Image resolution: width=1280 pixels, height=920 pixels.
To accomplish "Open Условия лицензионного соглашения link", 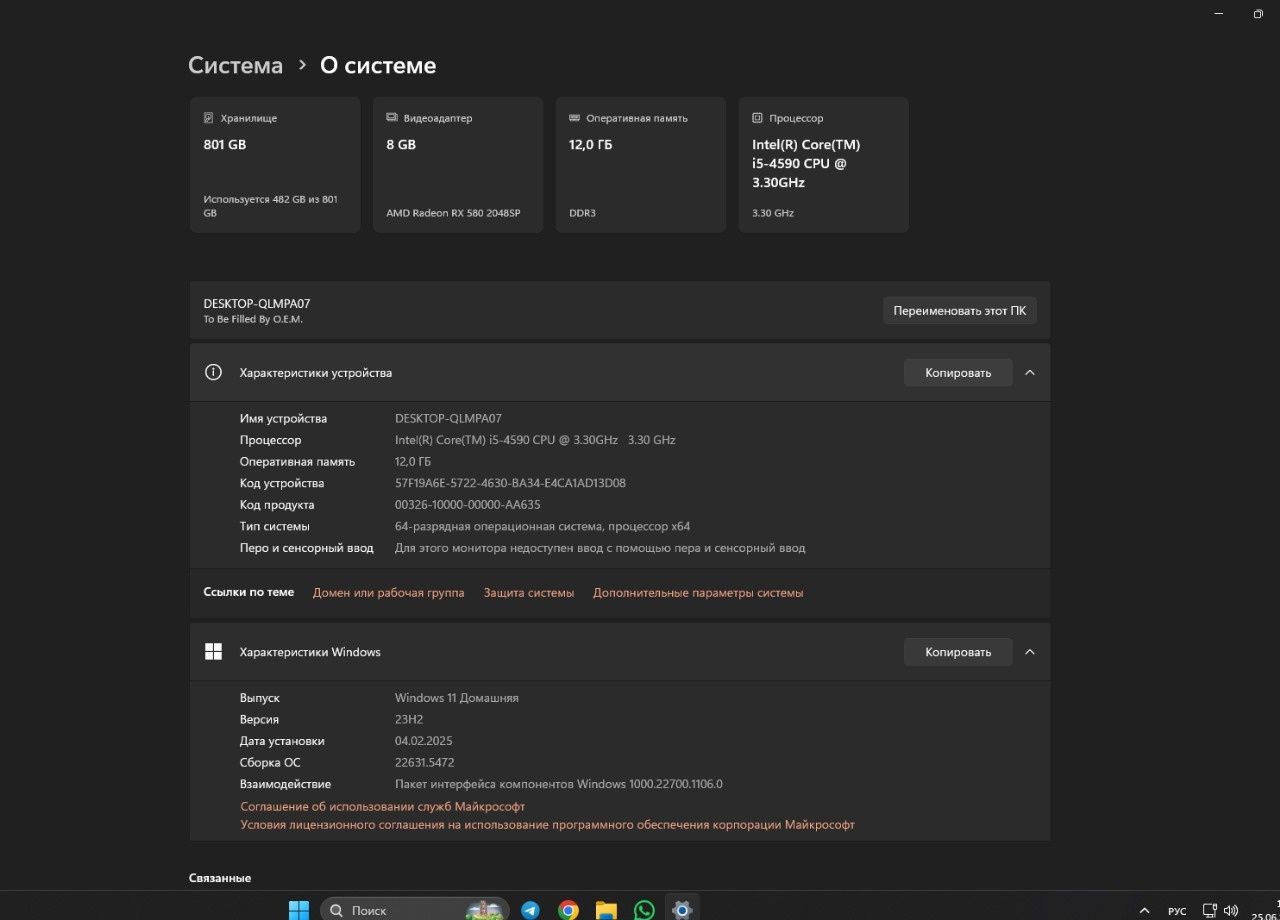I will (x=548, y=825).
